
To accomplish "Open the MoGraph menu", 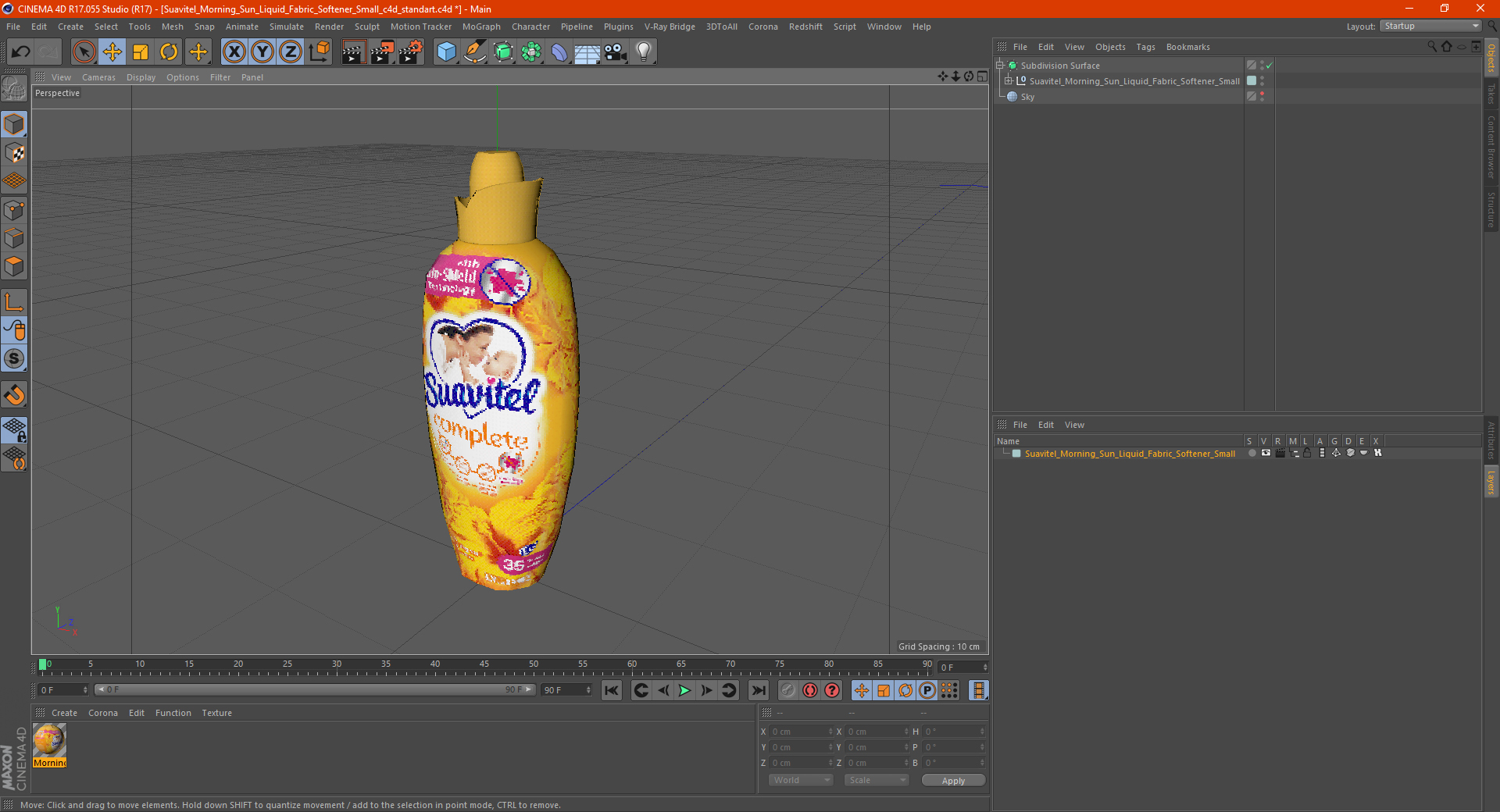I will [481, 27].
